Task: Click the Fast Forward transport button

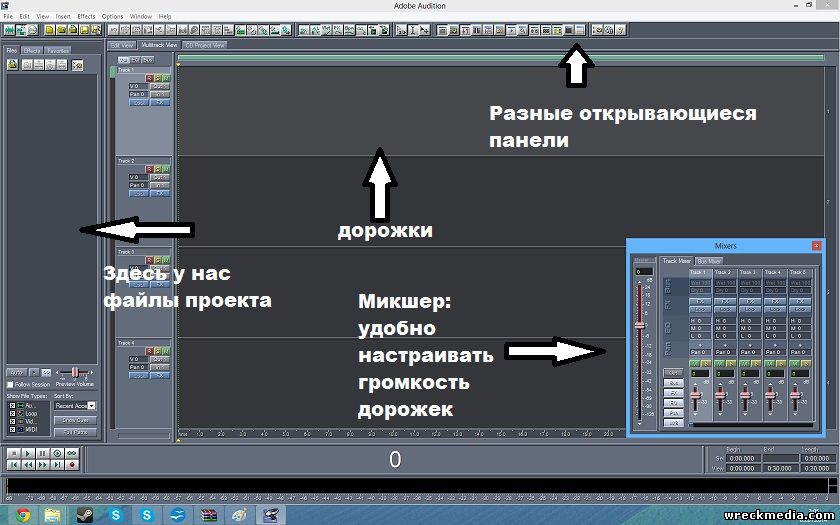Action: pos(43,465)
